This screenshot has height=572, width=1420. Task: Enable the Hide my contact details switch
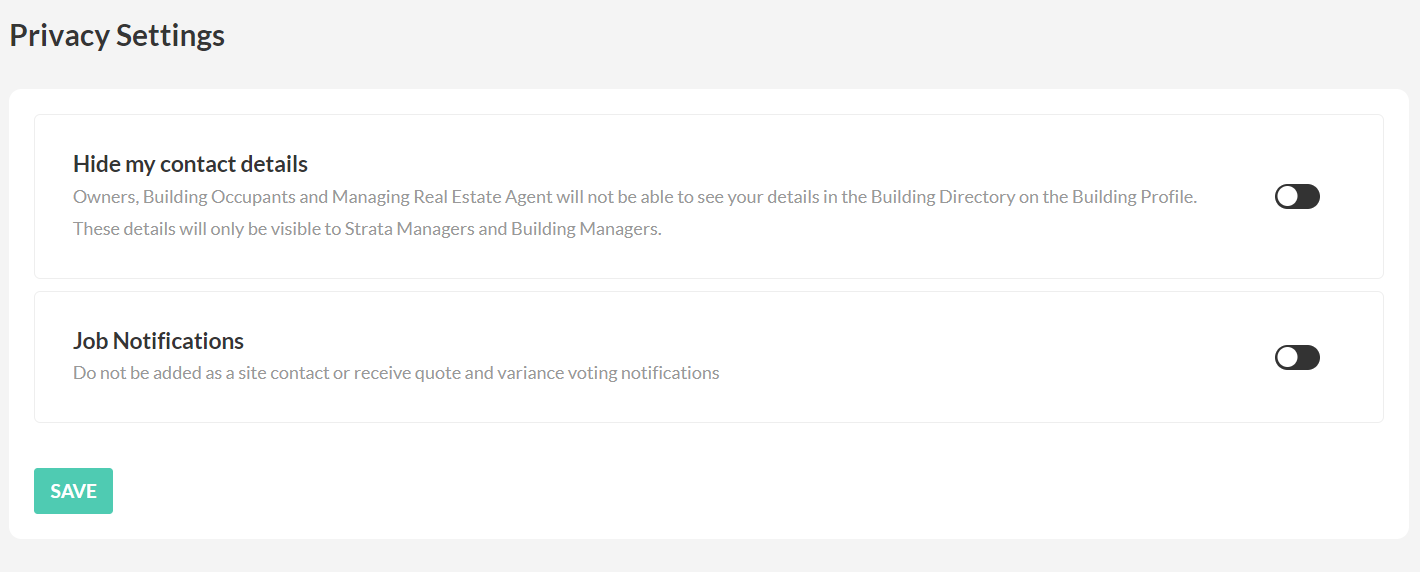click(x=1297, y=196)
